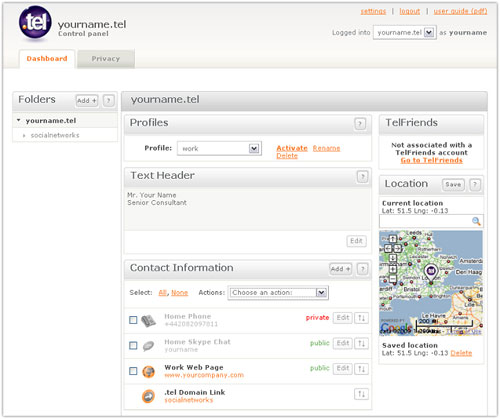Open help for the Text Header section

pyautogui.click(x=362, y=176)
